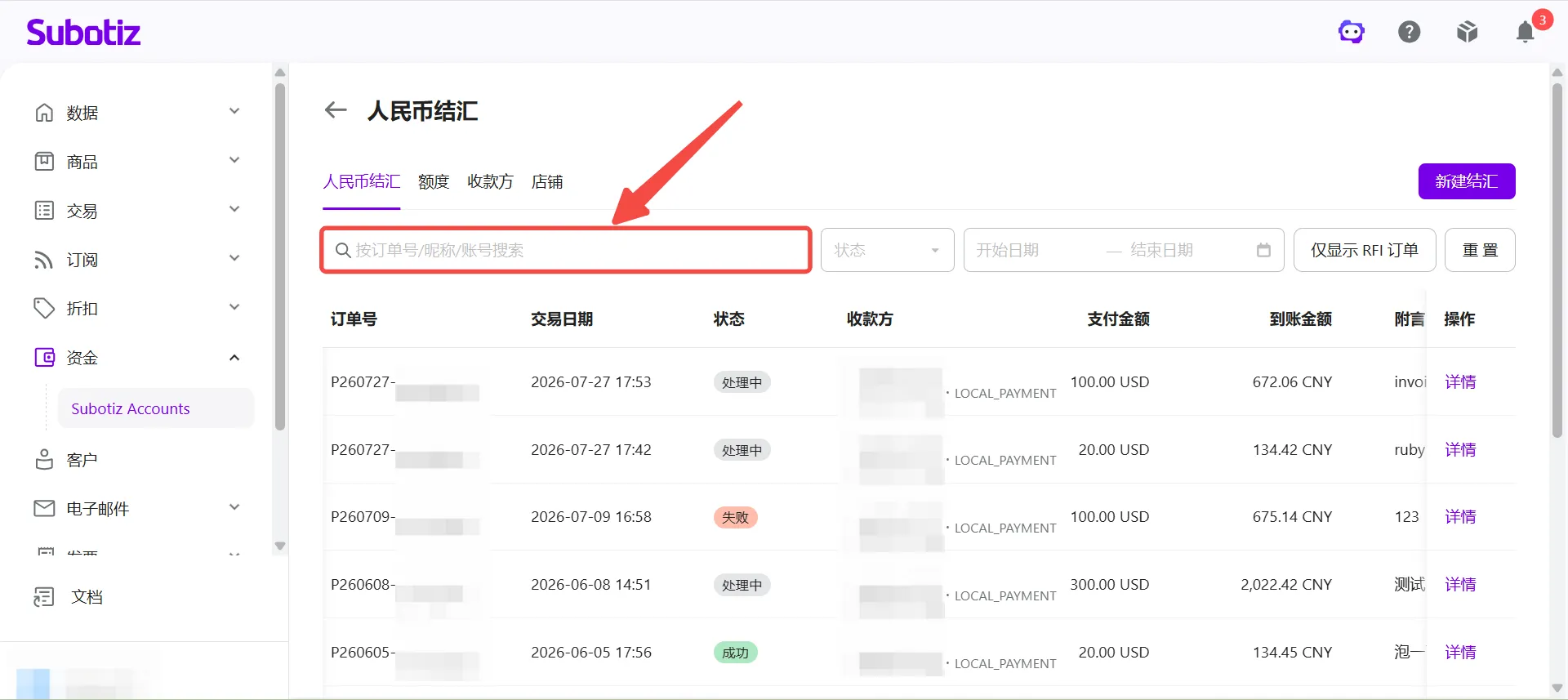Switch to the 收款方 tab
This screenshot has width=1568, height=700.
click(x=490, y=181)
